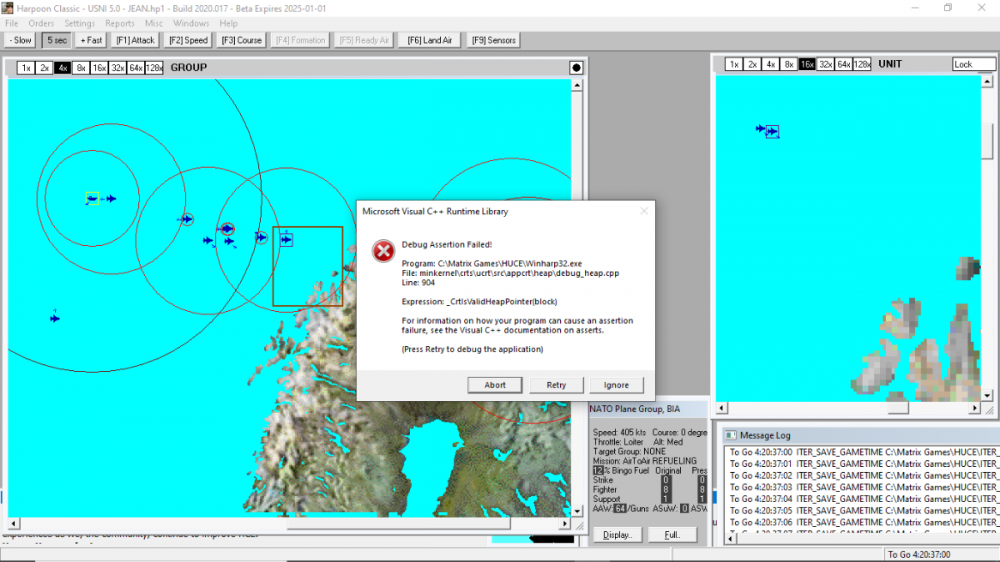Image resolution: width=1000 pixels, height=562 pixels.
Task: Click the Unit map scroll up arrow
Action: pyautogui.click(x=987, y=81)
